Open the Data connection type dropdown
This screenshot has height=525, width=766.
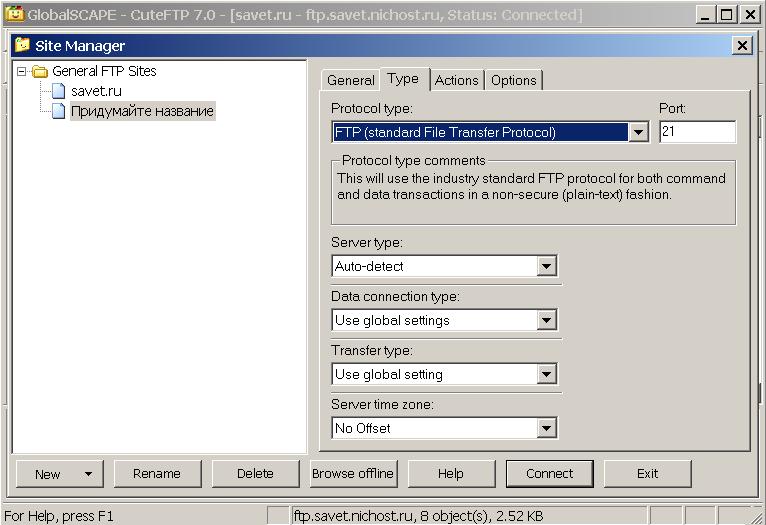pyautogui.click(x=546, y=320)
